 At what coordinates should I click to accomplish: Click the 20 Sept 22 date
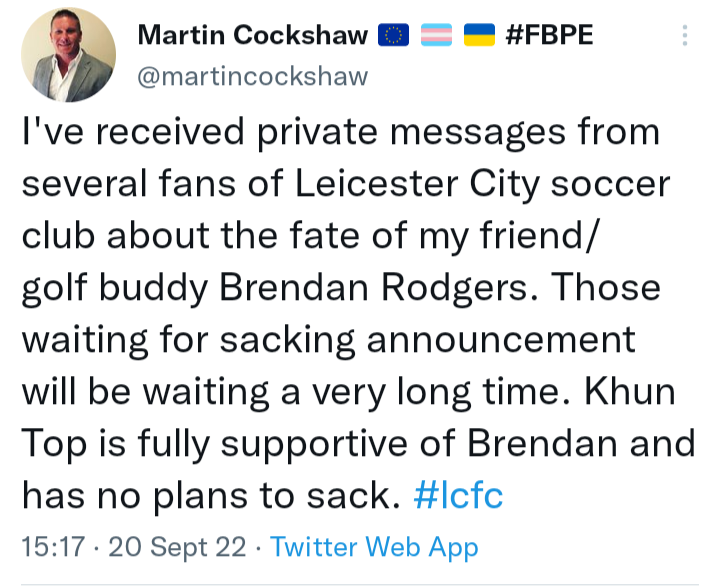pyautogui.click(x=177, y=547)
